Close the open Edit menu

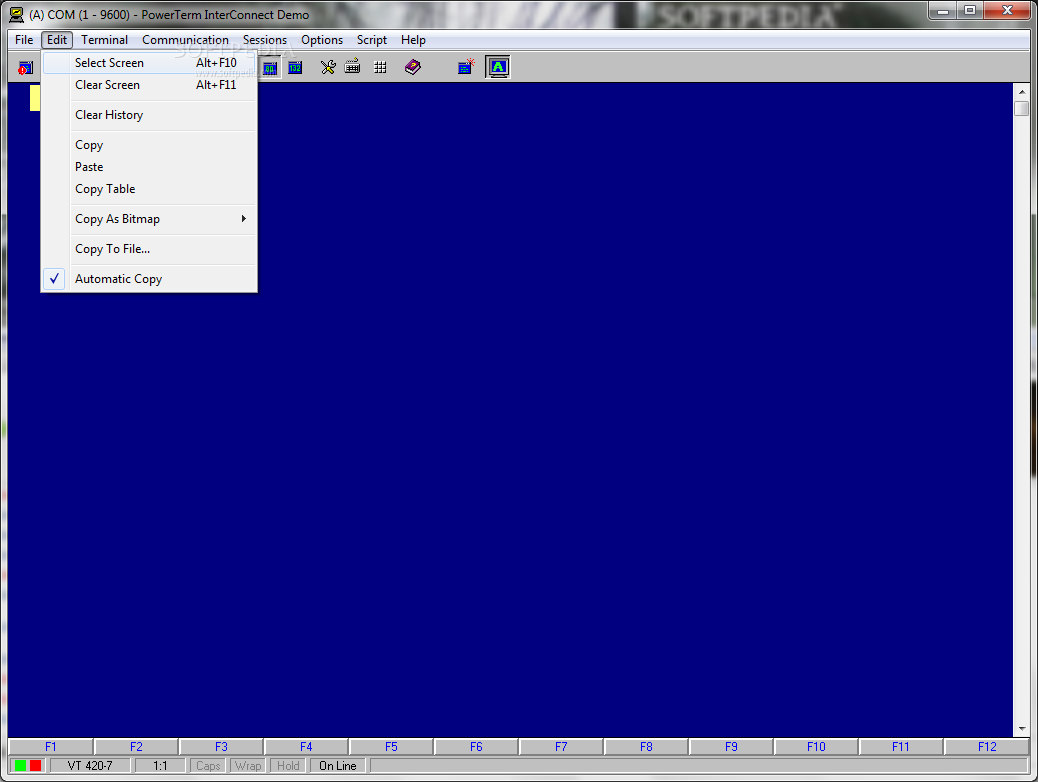click(x=57, y=40)
